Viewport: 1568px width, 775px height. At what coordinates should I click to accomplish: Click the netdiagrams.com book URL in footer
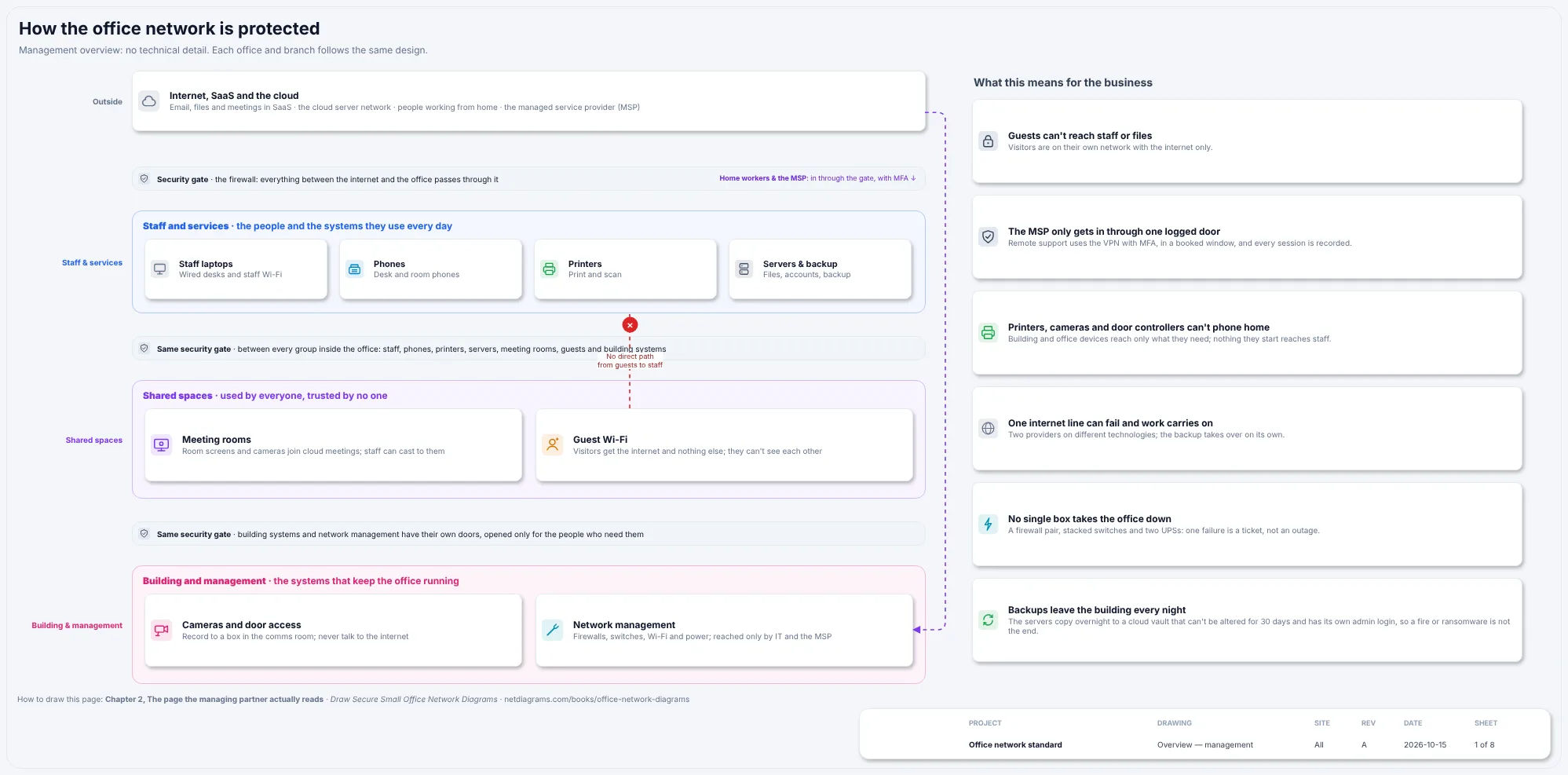coord(597,700)
